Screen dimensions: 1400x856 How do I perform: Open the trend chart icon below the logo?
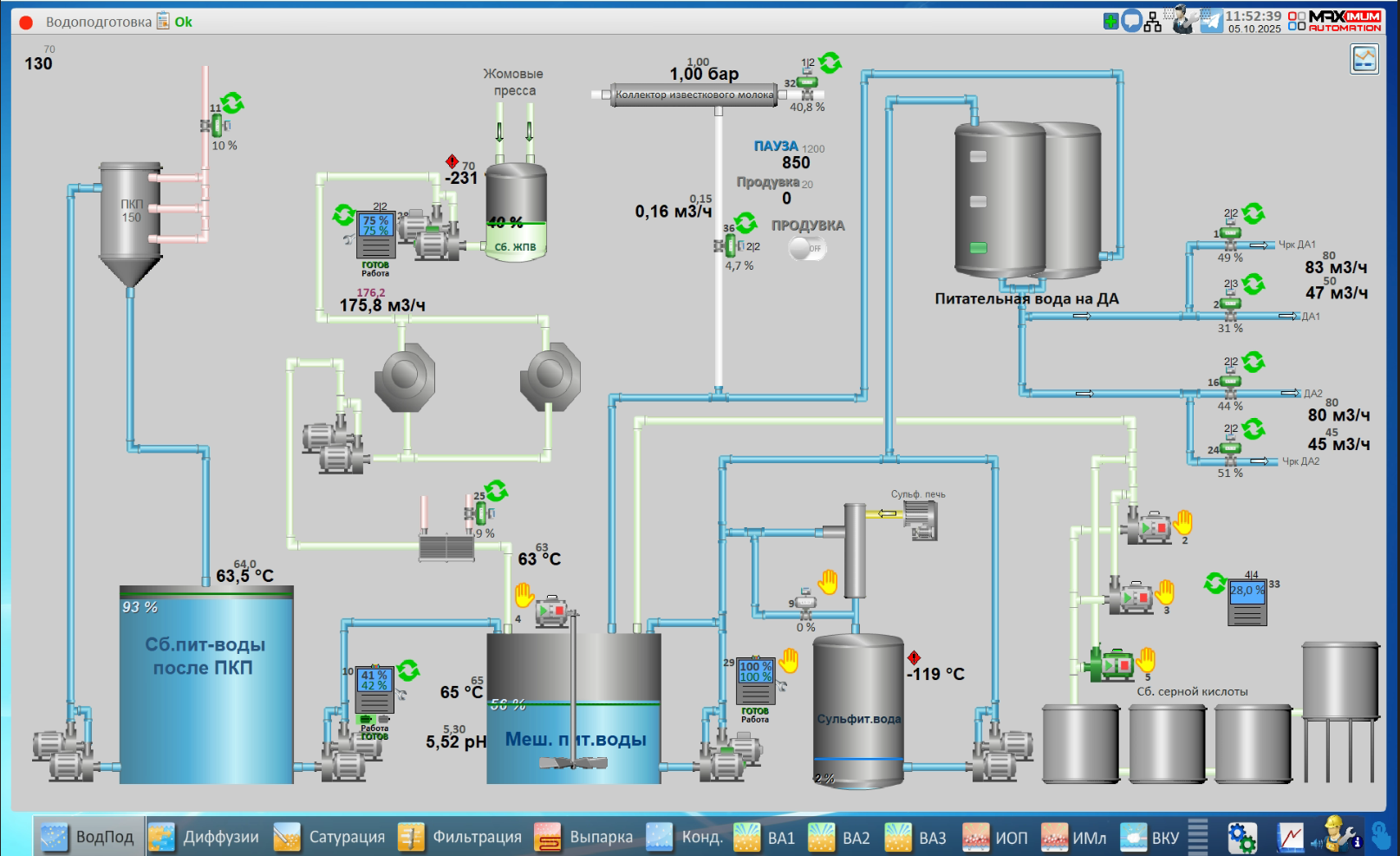click(1364, 59)
